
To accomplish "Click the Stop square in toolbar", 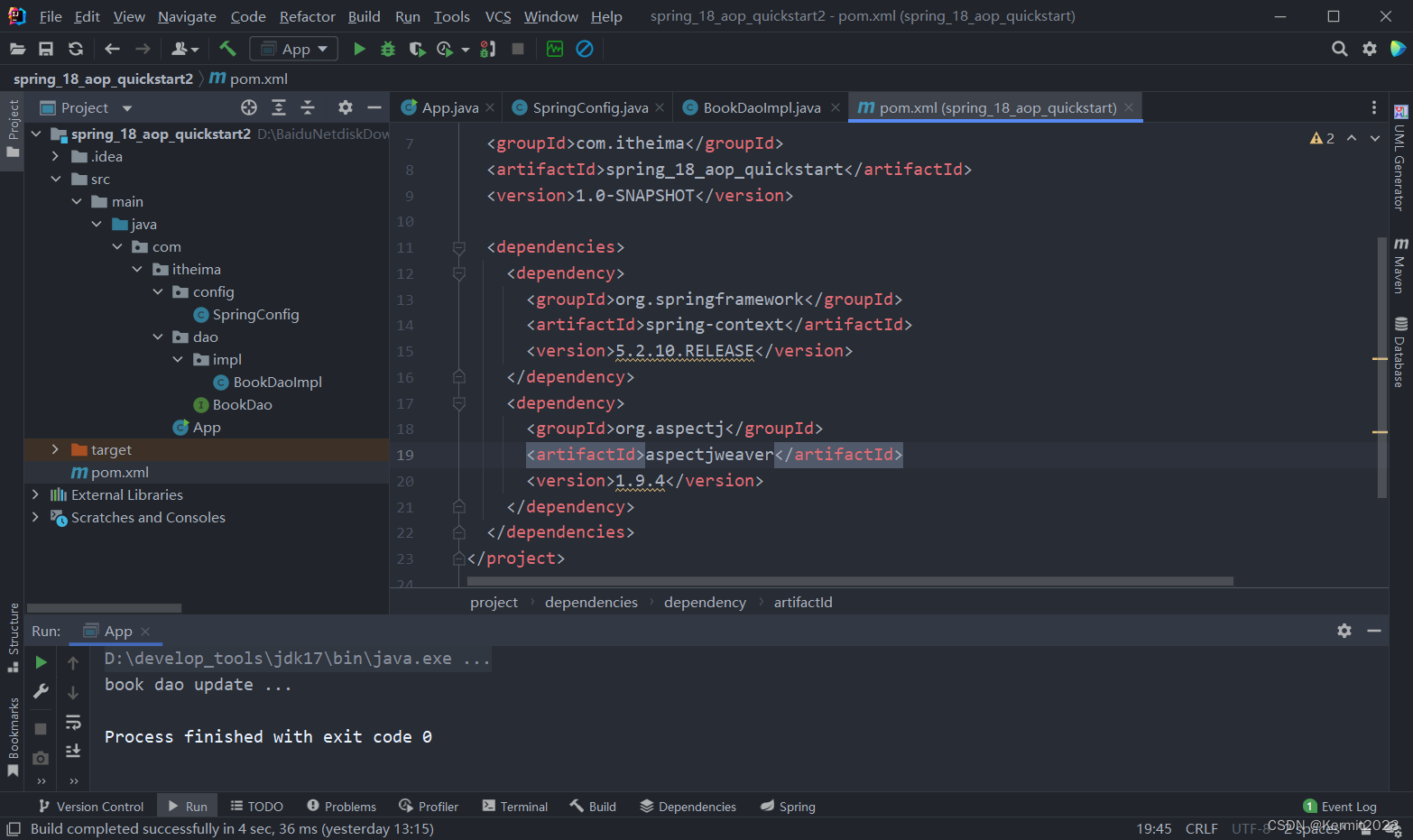I will 518,49.
